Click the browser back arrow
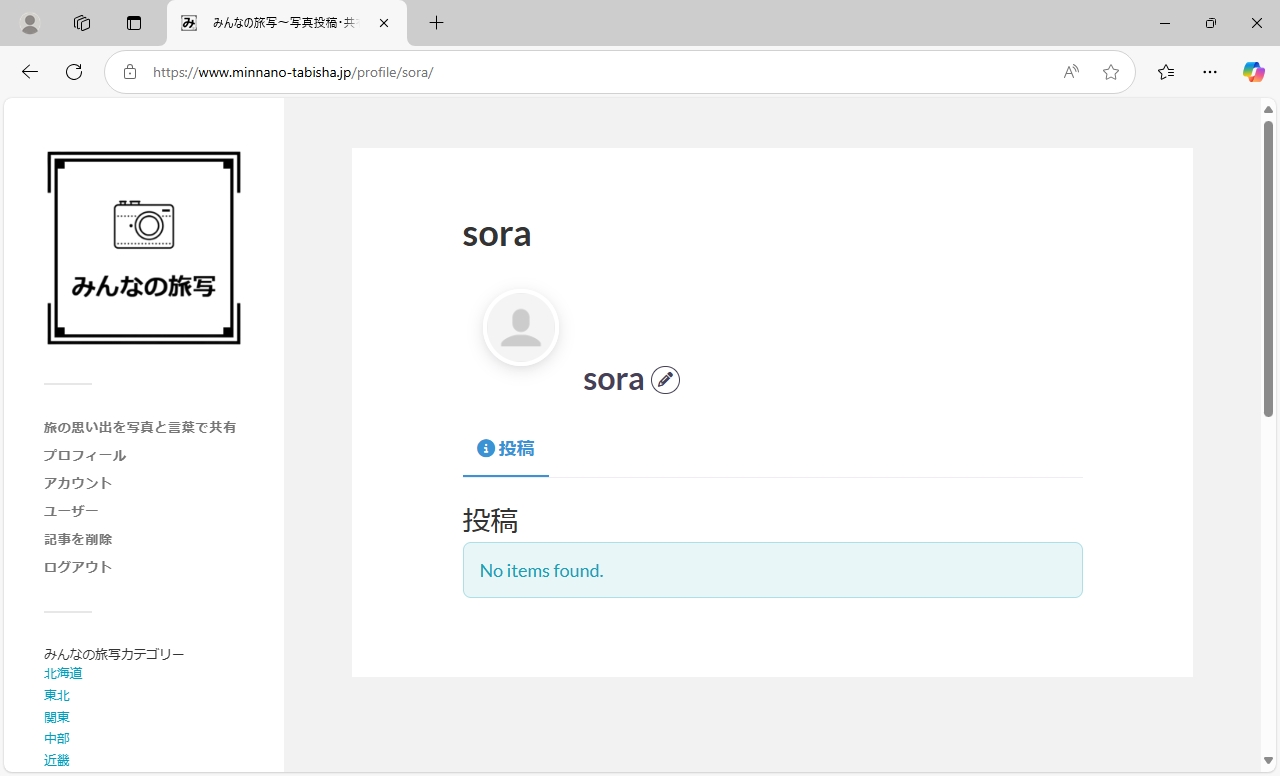The height and width of the screenshot is (776, 1280). 30,72
